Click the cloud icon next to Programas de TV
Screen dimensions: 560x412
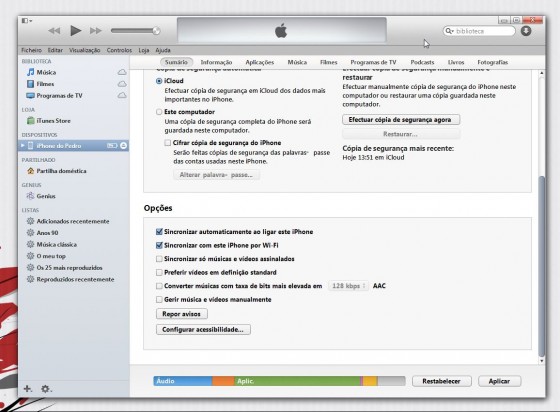tap(122, 95)
